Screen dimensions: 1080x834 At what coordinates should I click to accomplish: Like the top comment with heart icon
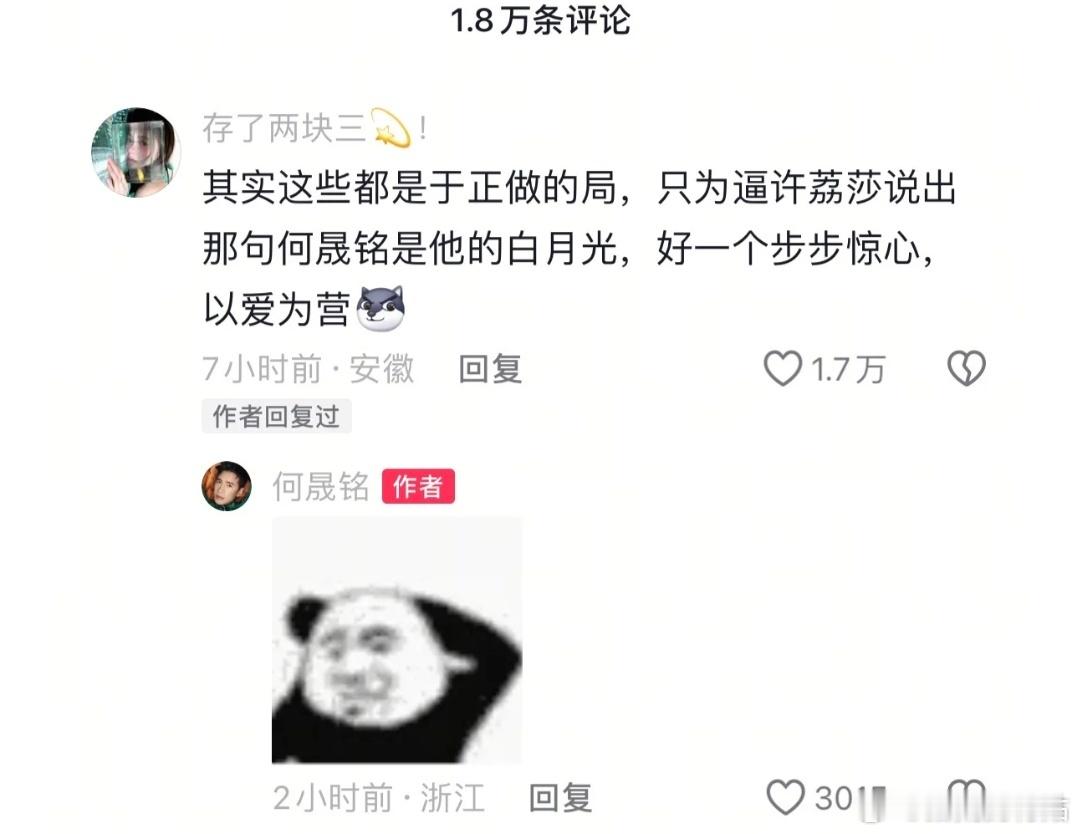(783, 368)
